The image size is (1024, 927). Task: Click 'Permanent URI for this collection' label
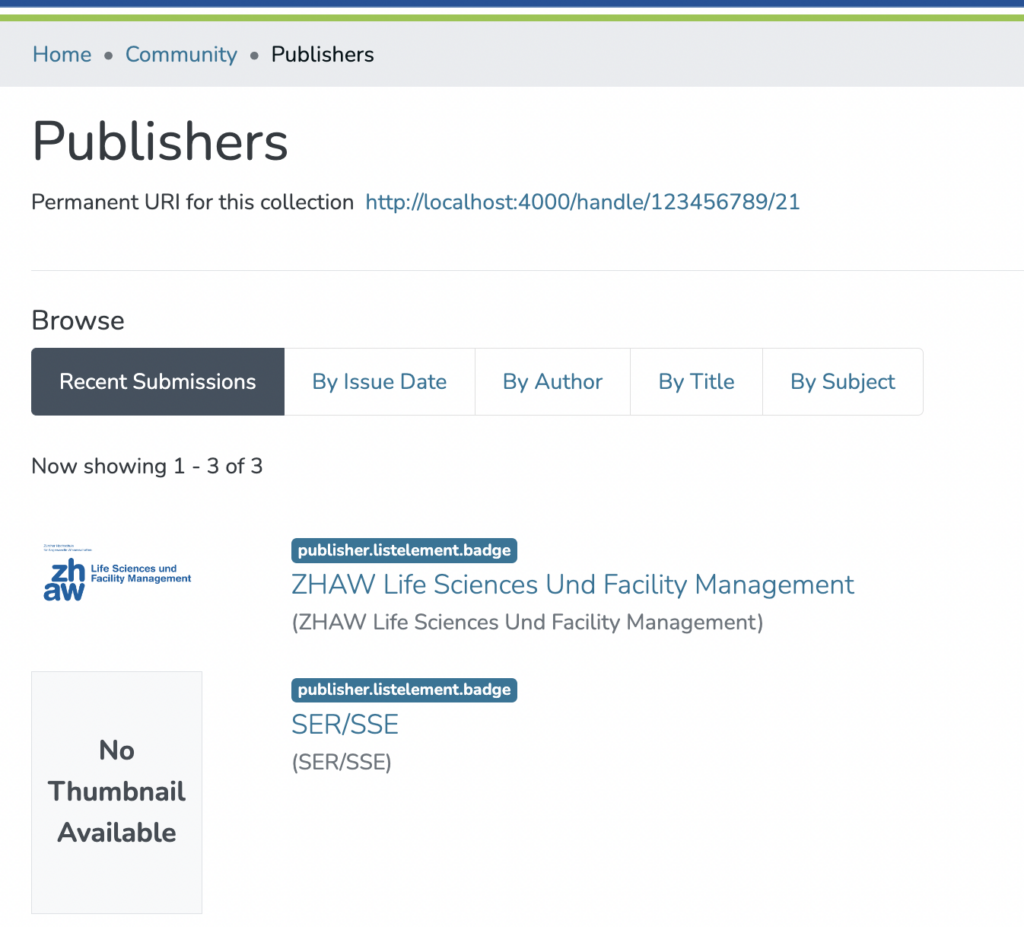[x=193, y=202]
